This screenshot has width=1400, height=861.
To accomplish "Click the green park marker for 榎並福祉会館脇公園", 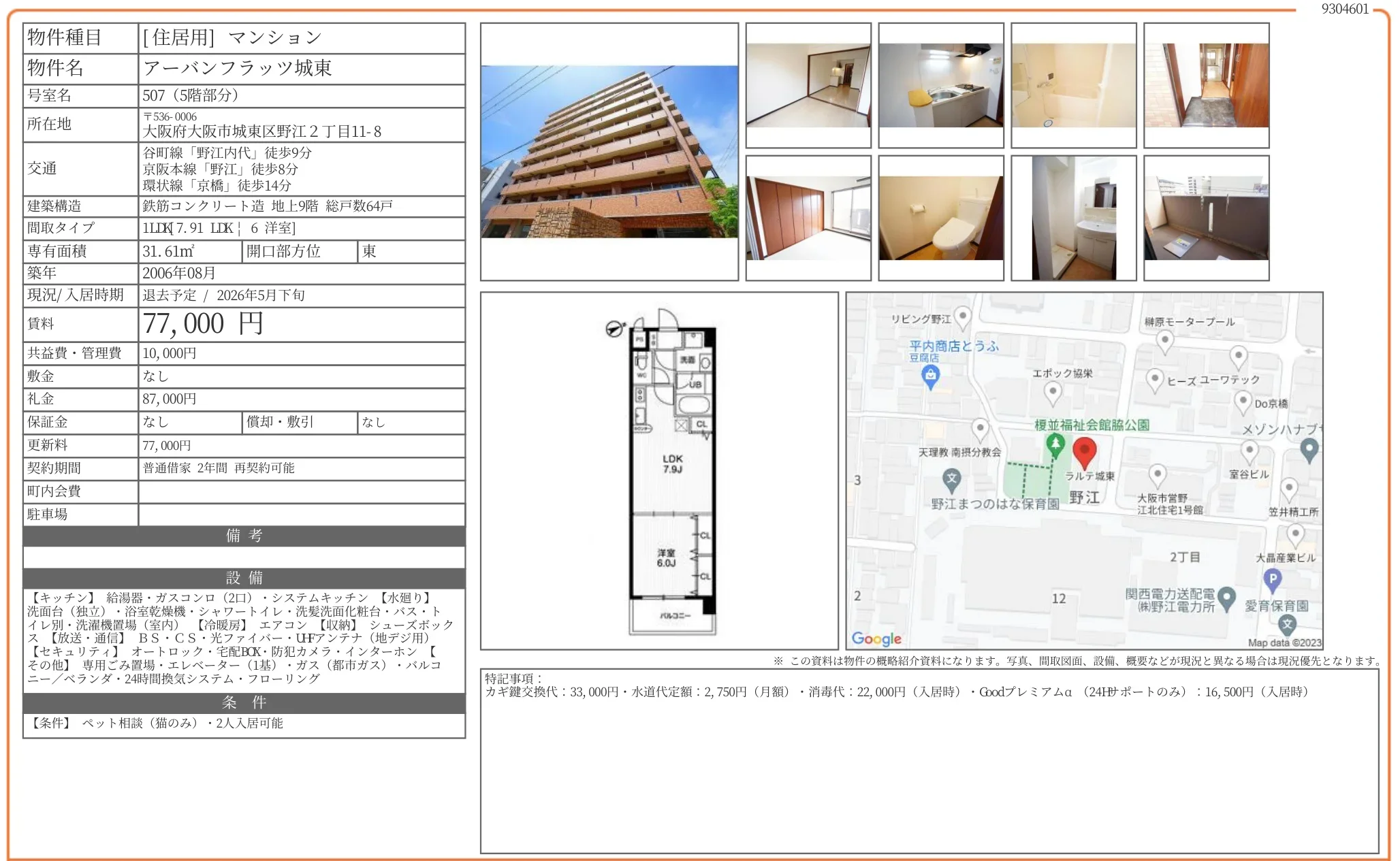I will click(1055, 445).
